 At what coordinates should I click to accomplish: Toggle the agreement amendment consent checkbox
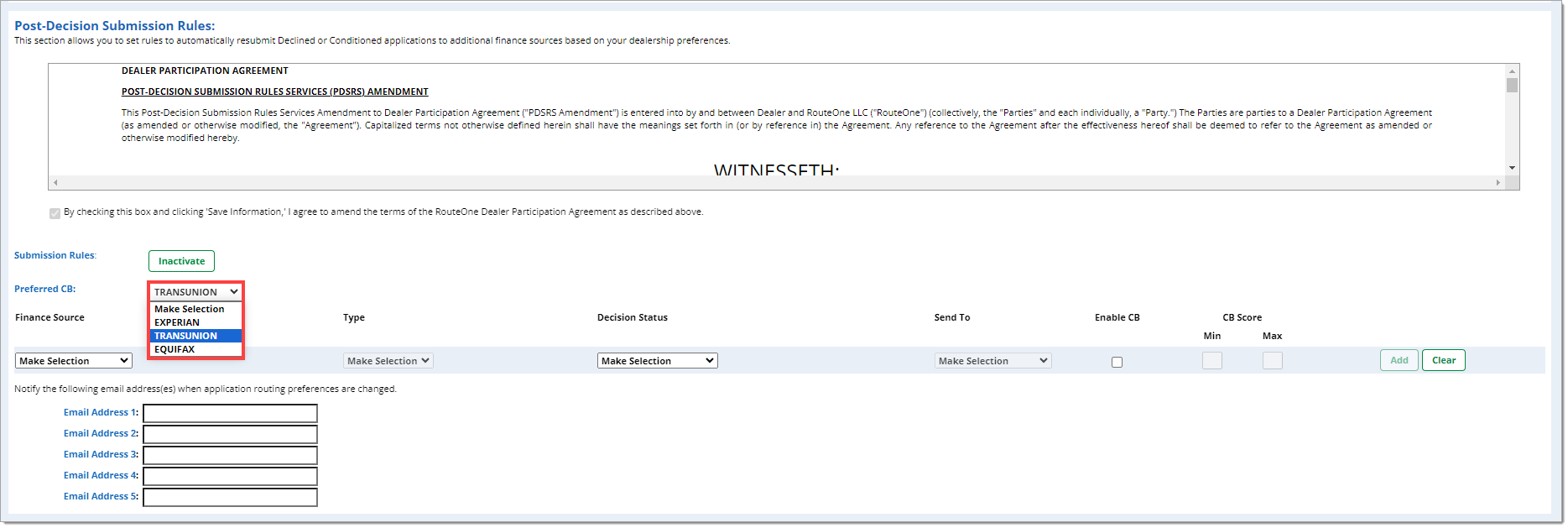[x=55, y=213]
